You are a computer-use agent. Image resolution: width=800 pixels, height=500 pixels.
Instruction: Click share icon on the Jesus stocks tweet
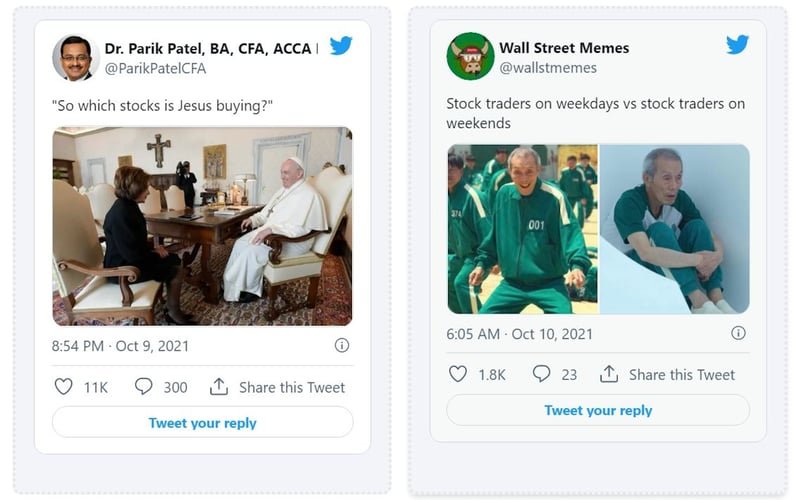point(219,387)
